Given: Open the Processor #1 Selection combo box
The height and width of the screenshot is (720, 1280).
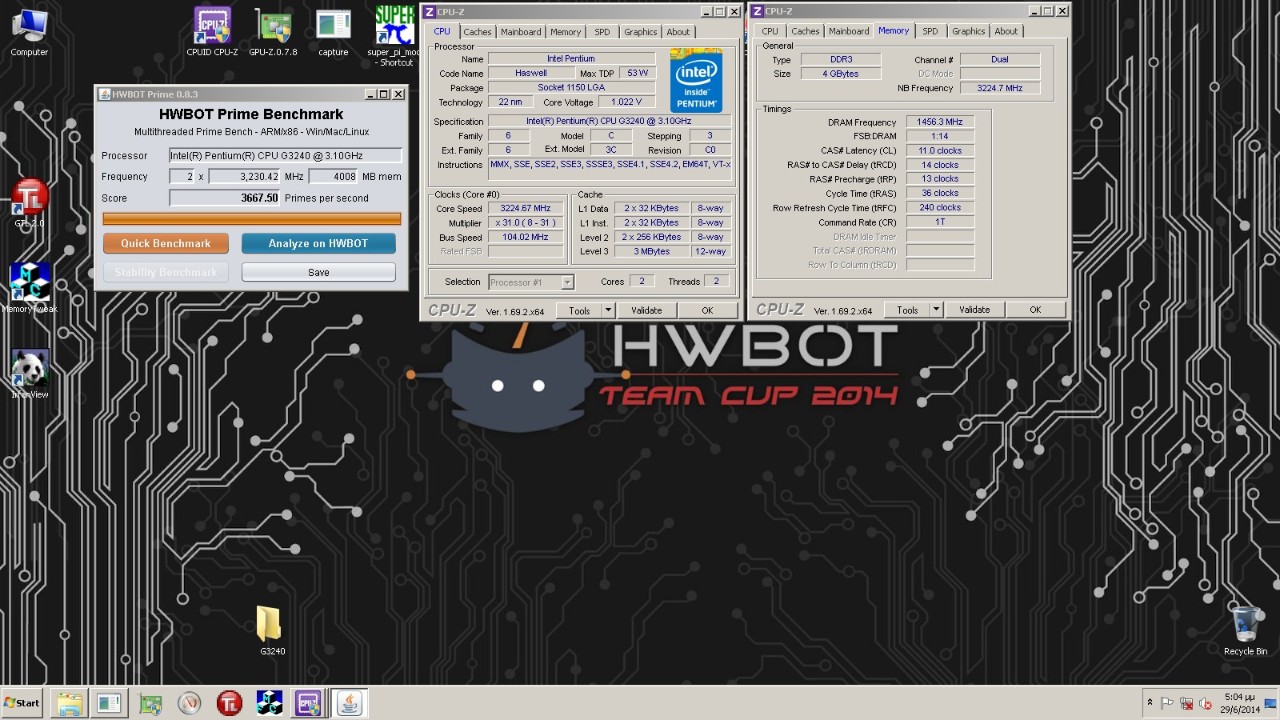Looking at the screenshot, I should click(x=531, y=282).
